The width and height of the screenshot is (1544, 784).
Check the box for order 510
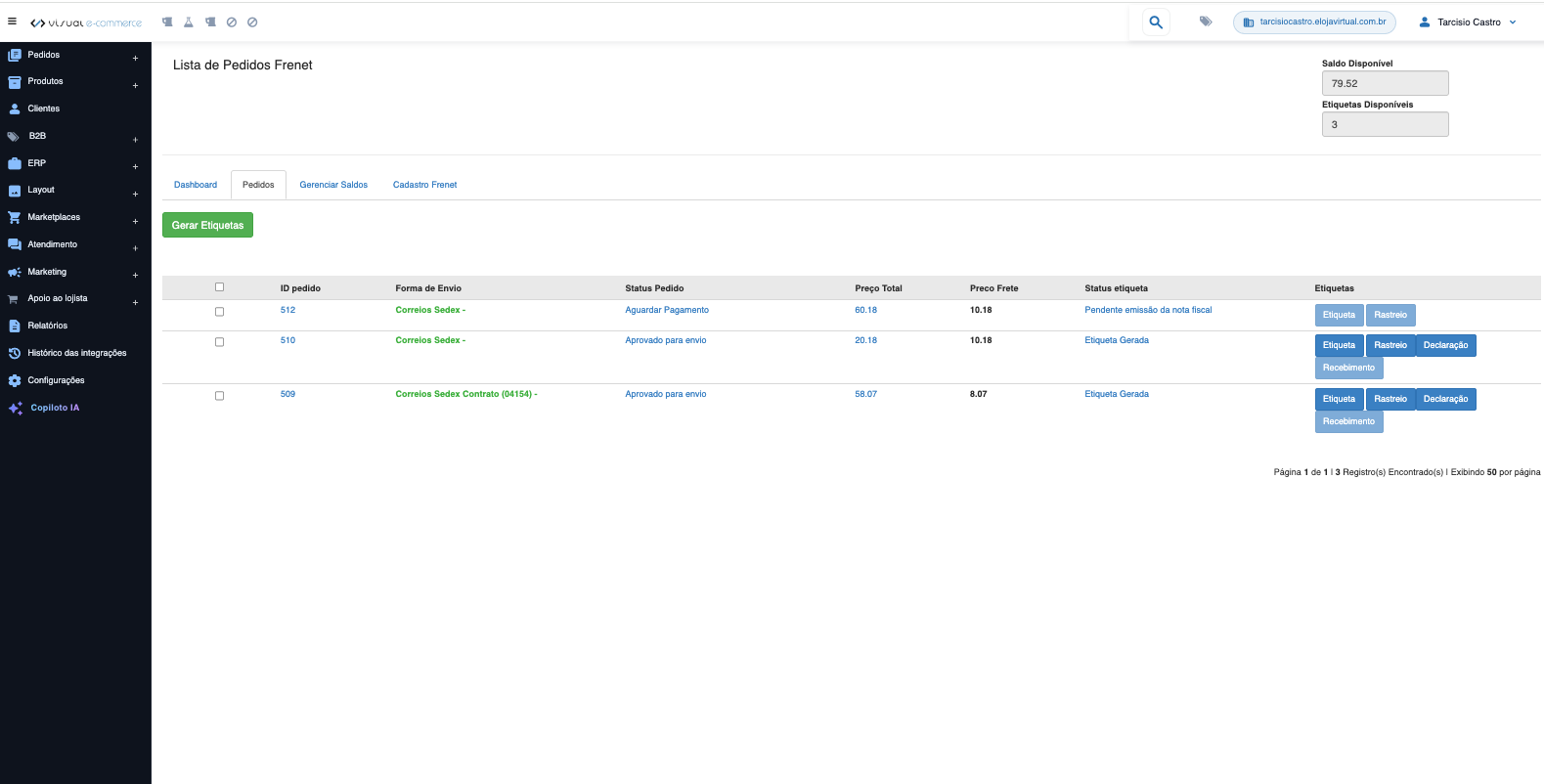click(x=219, y=342)
